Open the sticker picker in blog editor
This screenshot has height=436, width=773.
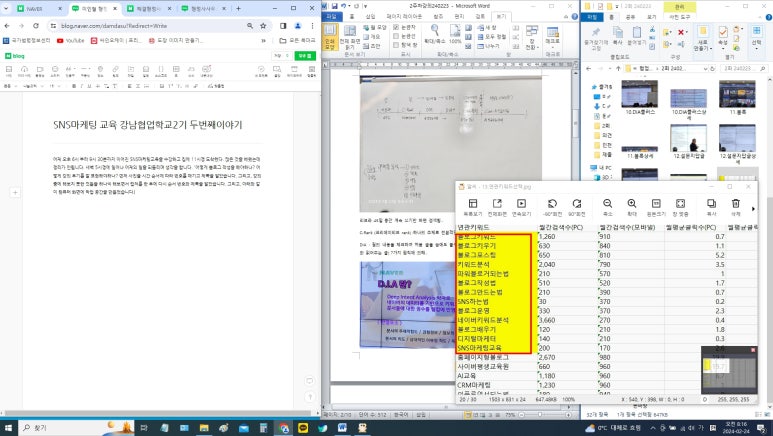click(x=55, y=71)
